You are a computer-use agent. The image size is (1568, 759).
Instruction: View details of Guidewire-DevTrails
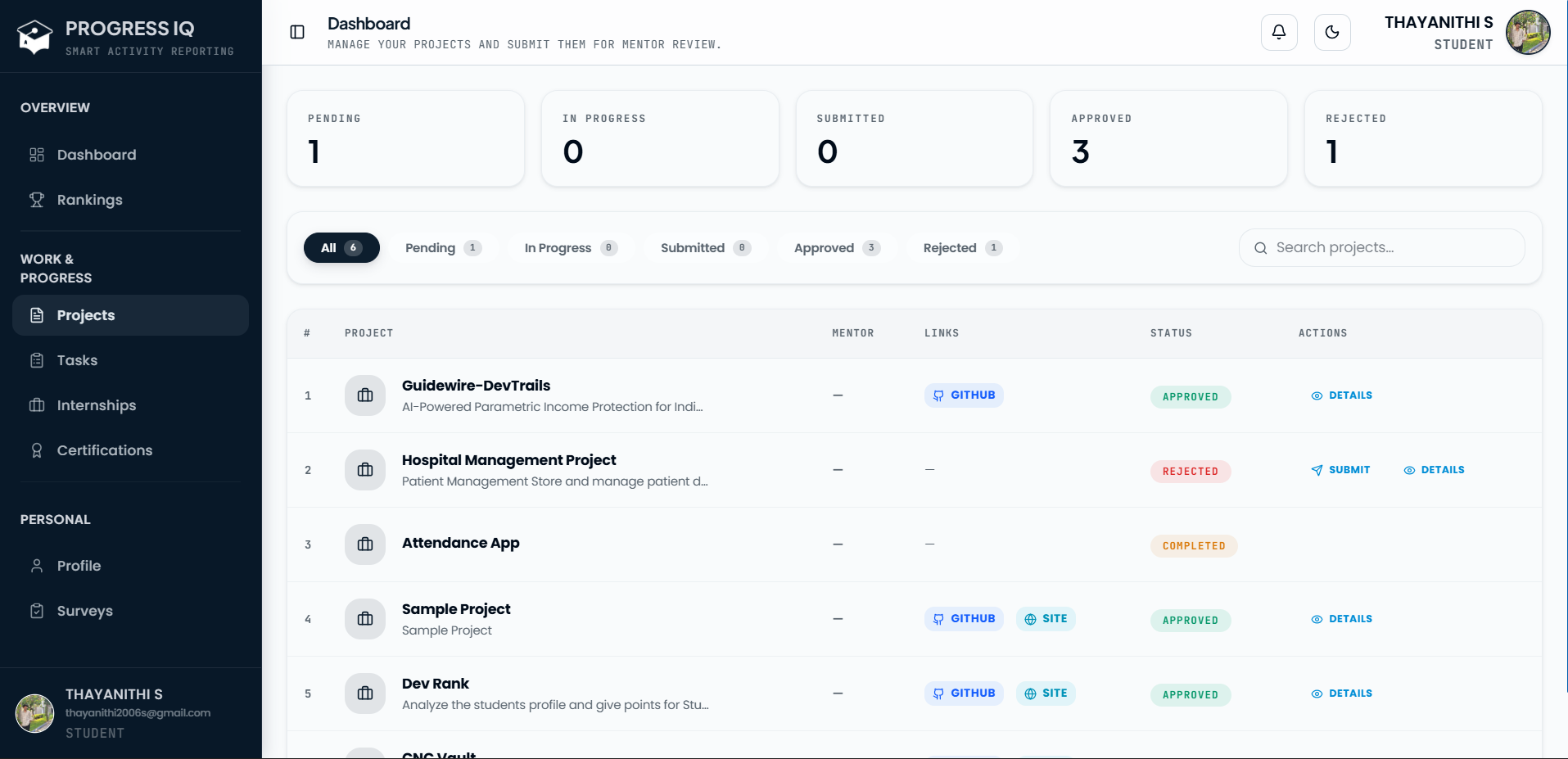pos(1341,395)
